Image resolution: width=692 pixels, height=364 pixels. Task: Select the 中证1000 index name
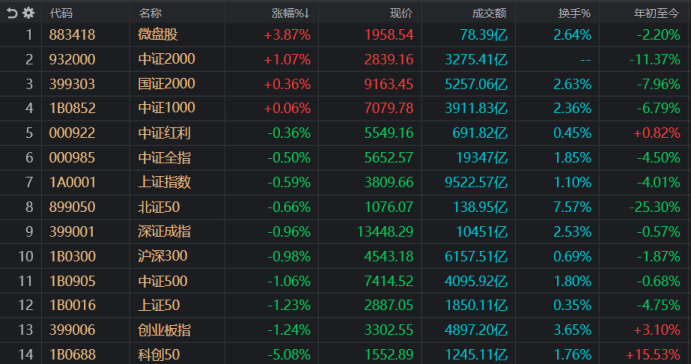(166, 108)
